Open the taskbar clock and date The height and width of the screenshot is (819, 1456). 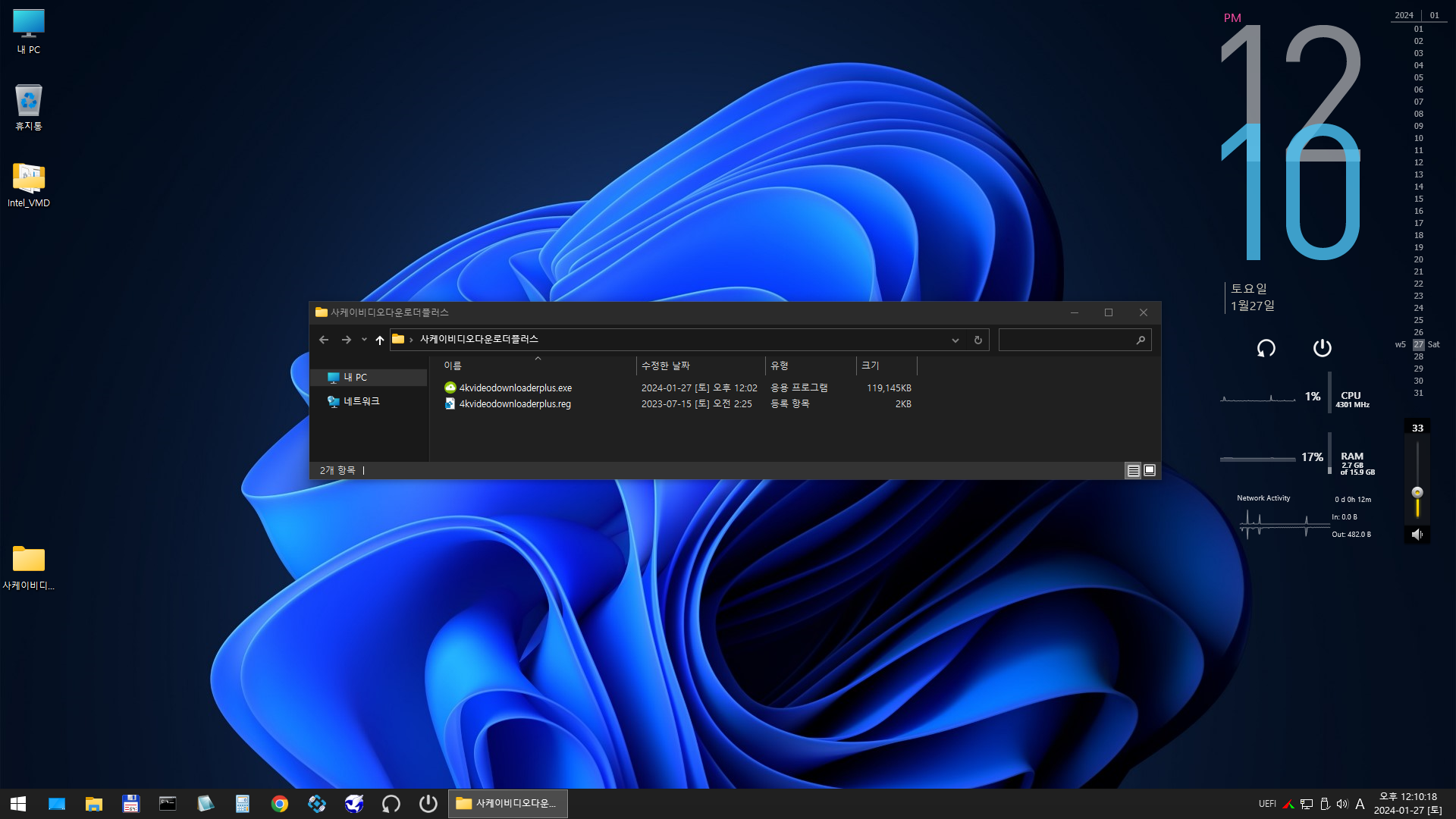pyautogui.click(x=1407, y=804)
